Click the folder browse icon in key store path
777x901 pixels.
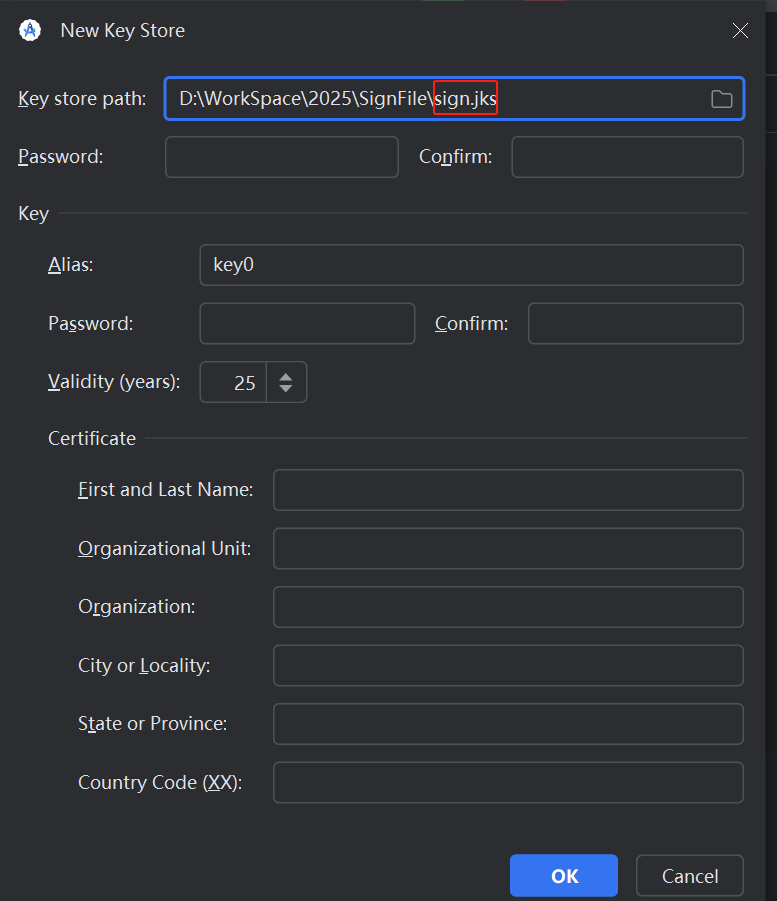point(721,99)
